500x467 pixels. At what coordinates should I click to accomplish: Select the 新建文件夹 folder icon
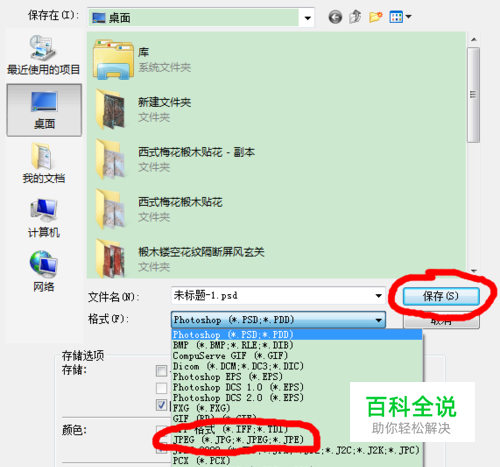click(112, 109)
